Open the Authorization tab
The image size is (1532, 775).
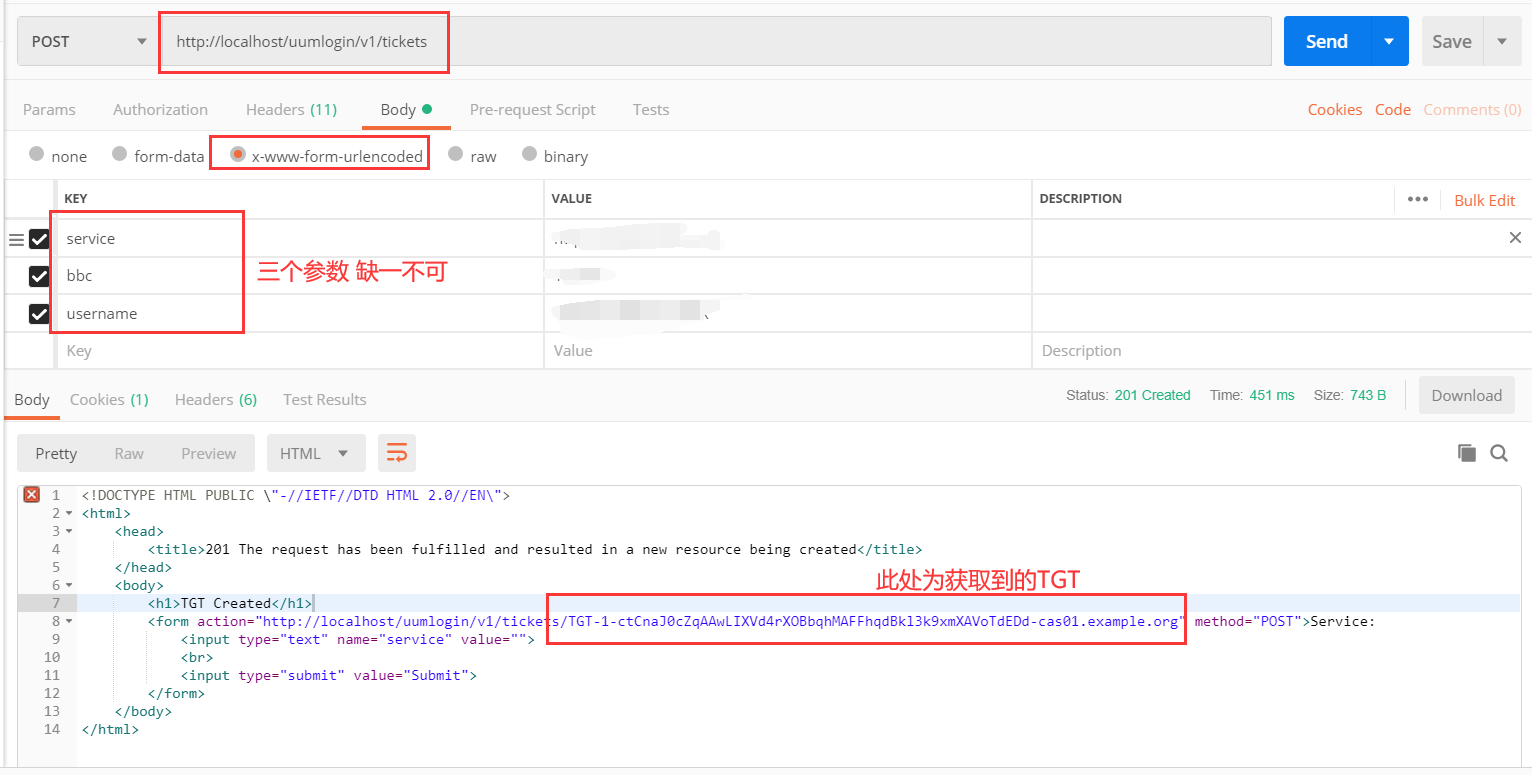[x=160, y=109]
